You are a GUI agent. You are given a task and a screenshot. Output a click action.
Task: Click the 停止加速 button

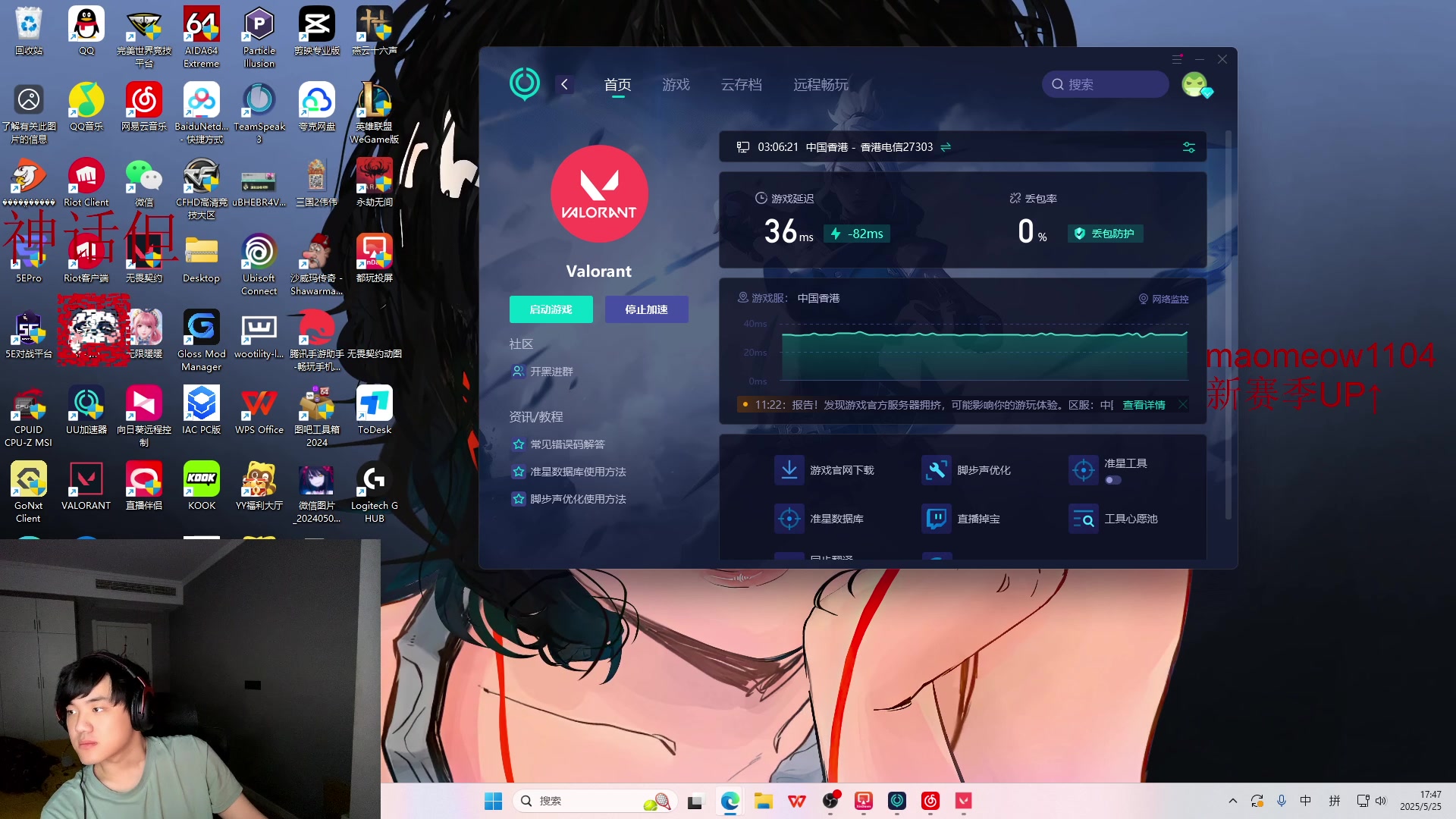pyautogui.click(x=646, y=309)
